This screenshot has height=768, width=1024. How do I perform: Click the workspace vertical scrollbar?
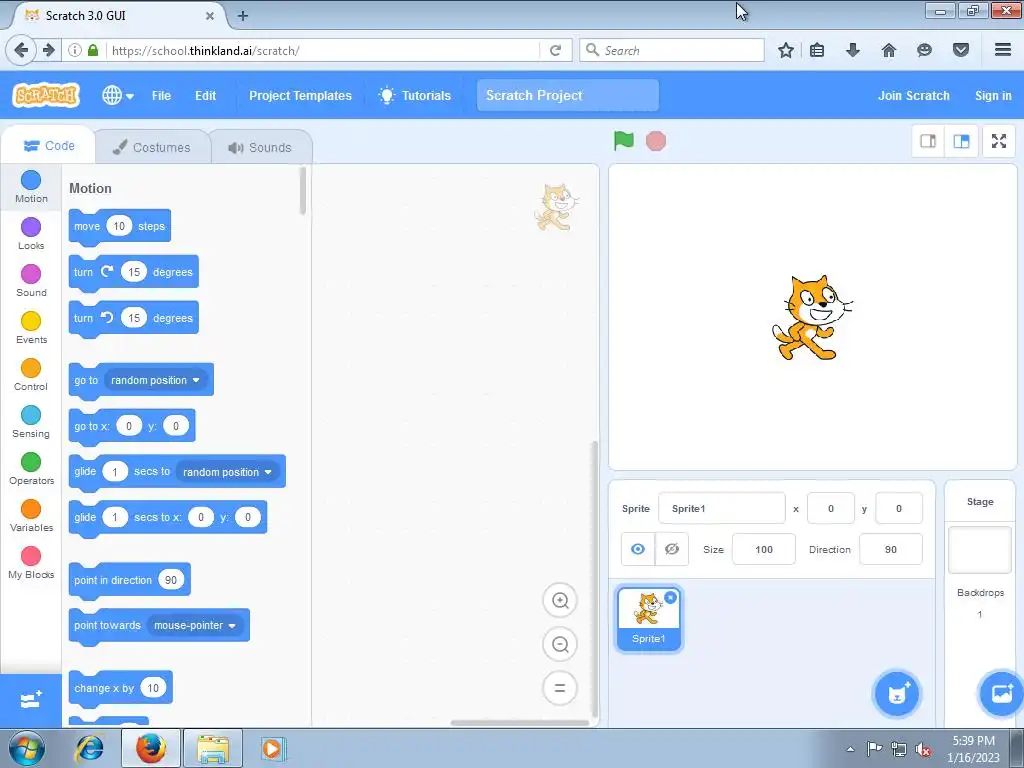594,579
